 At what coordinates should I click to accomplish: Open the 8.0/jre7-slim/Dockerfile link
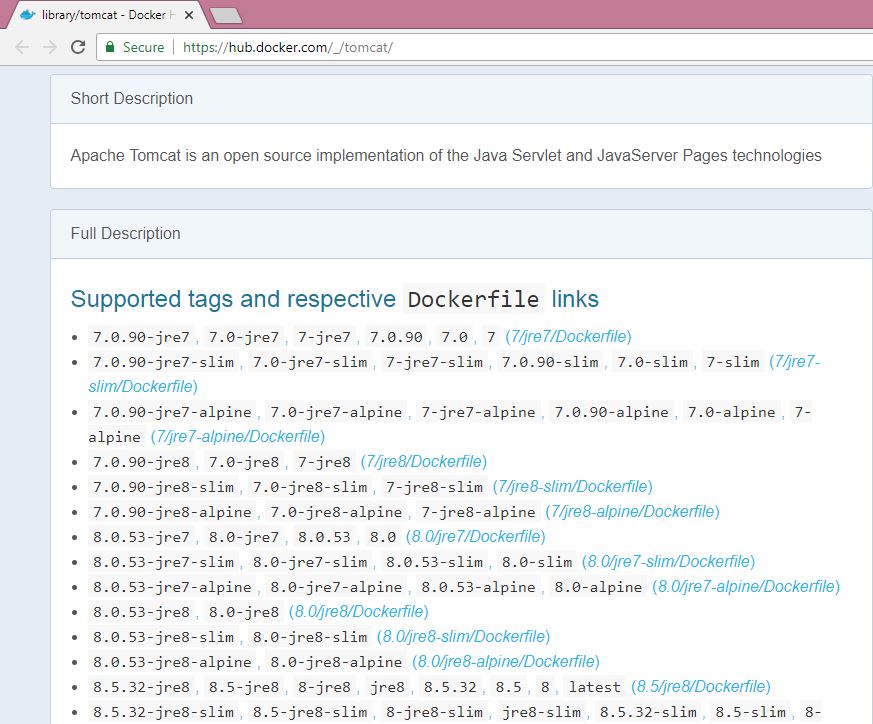(x=668, y=561)
